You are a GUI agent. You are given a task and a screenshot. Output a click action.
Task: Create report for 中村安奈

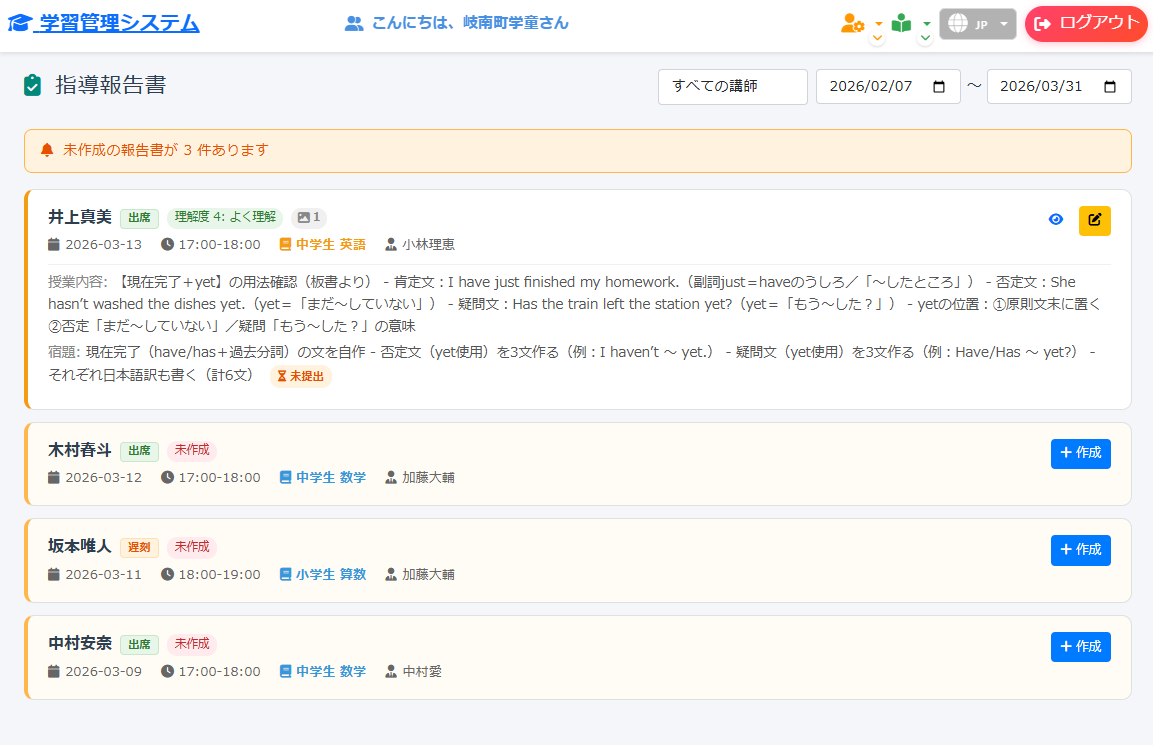pyautogui.click(x=1080, y=646)
